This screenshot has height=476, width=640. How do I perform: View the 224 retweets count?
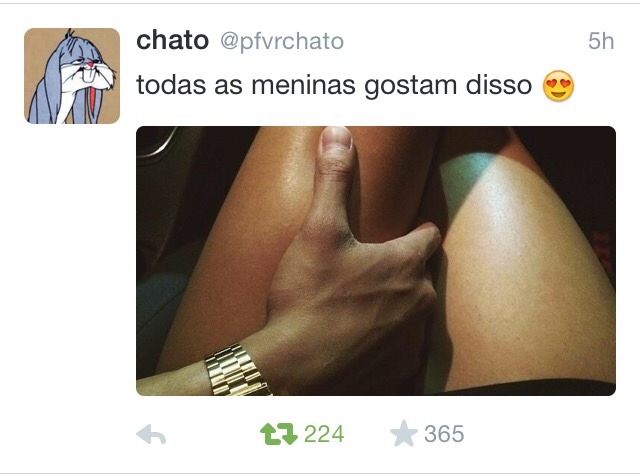(324, 434)
